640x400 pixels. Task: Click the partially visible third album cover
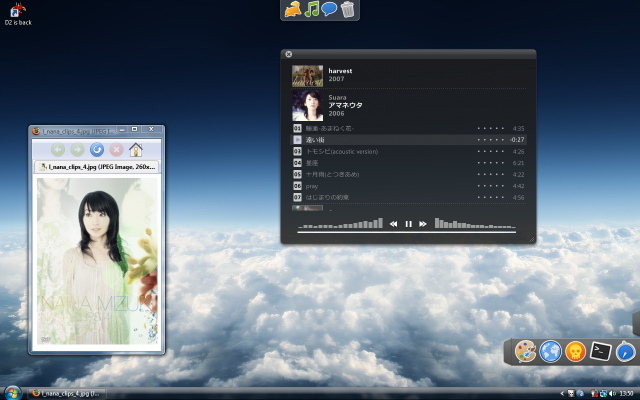307,208
